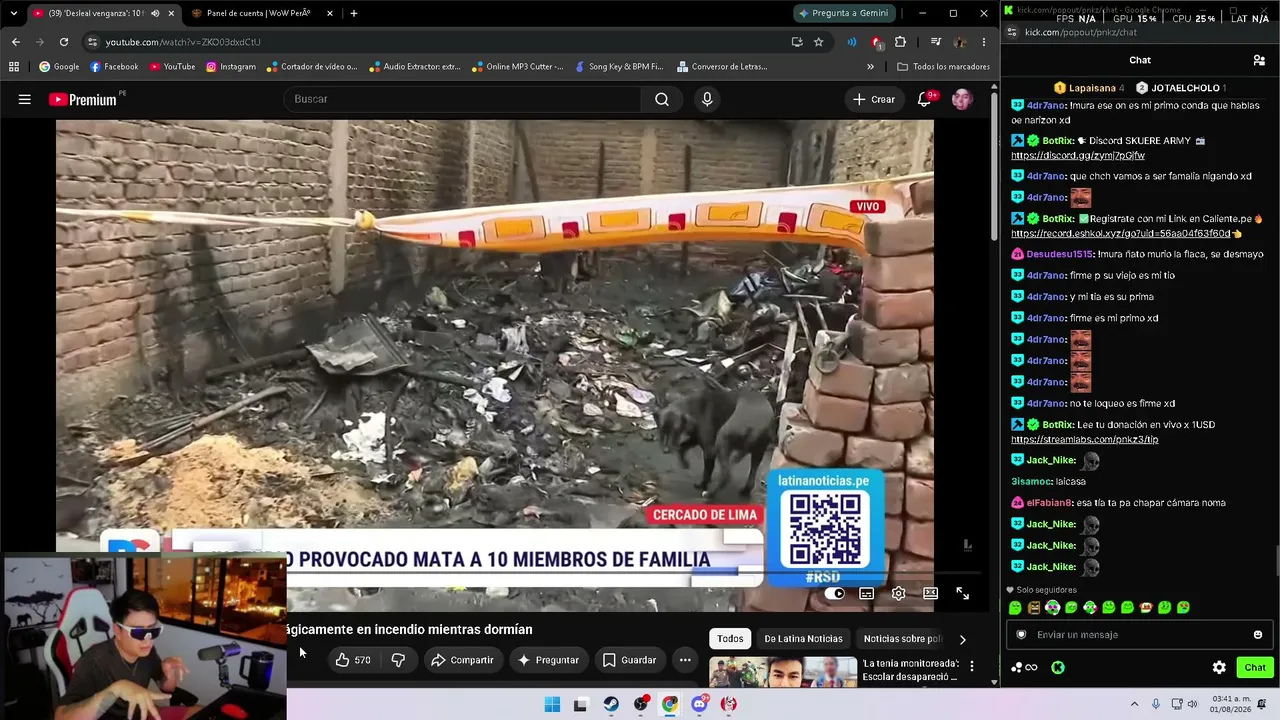This screenshot has width=1280, height=720.
Task: Click username elFabian8 in chat
Action: (x=1048, y=503)
